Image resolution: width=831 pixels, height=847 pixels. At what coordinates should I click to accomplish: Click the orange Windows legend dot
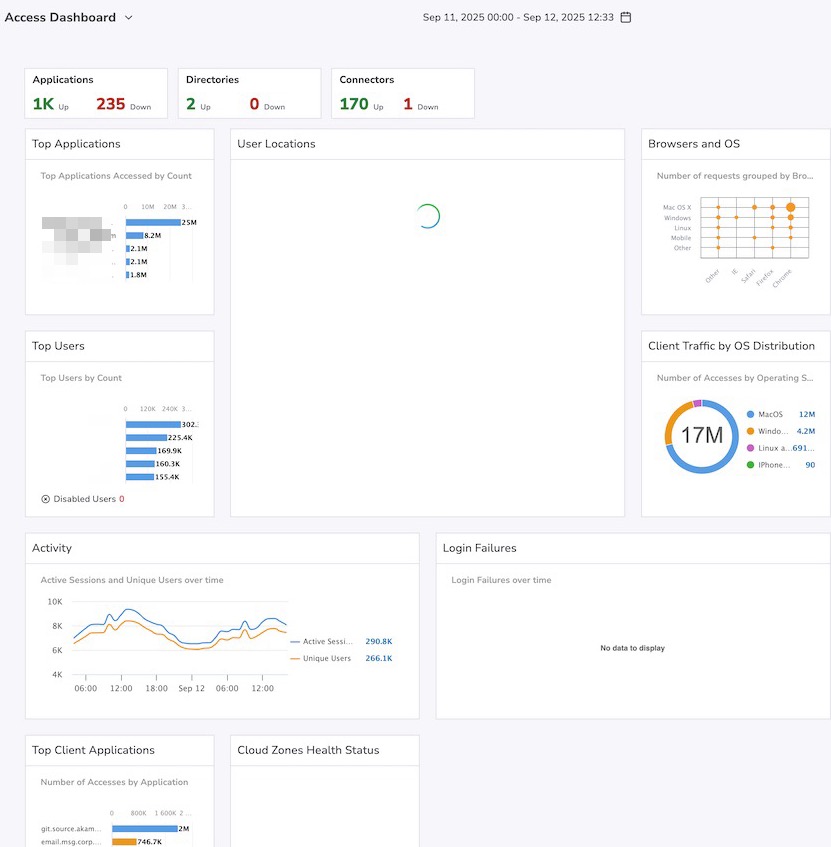click(750, 431)
